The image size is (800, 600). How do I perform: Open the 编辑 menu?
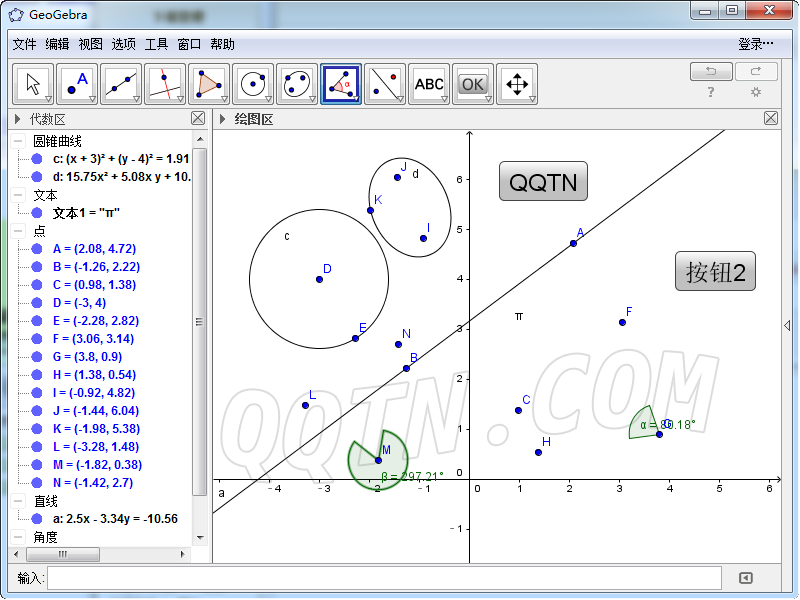57,44
